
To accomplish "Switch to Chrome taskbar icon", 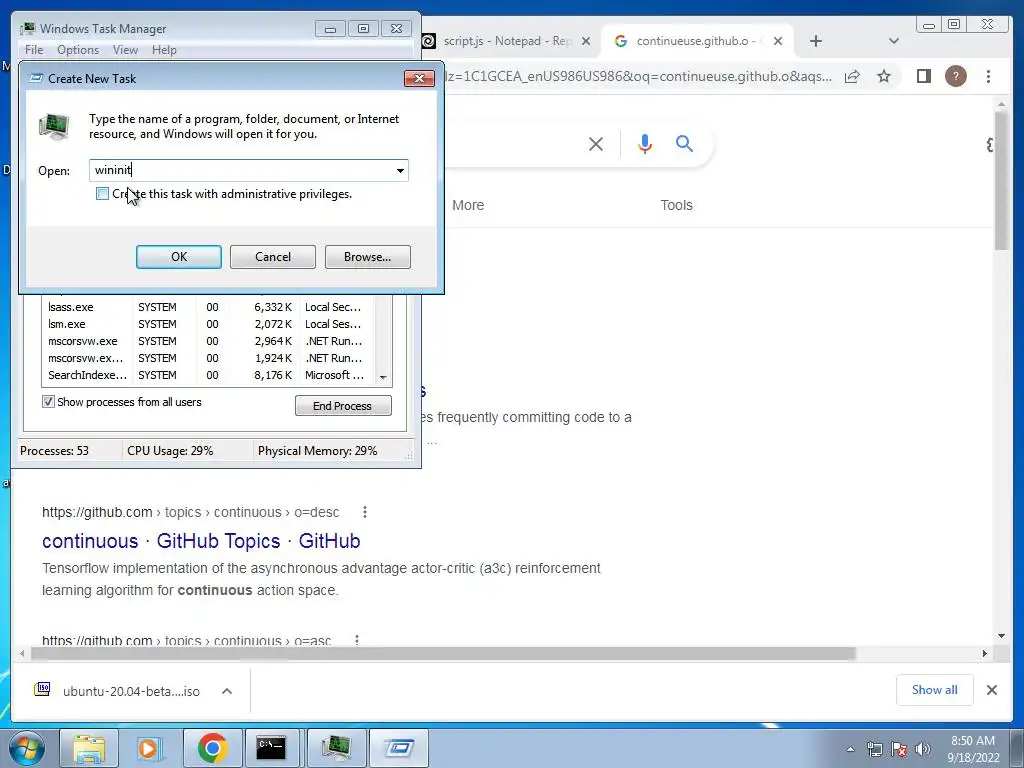I will point(212,748).
